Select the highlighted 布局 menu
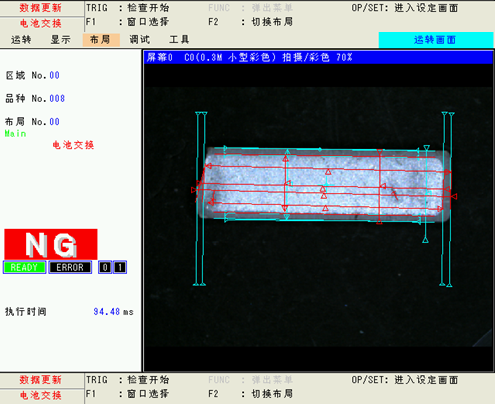The height and width of the screenshot is (413, 495). pos(101,40)
